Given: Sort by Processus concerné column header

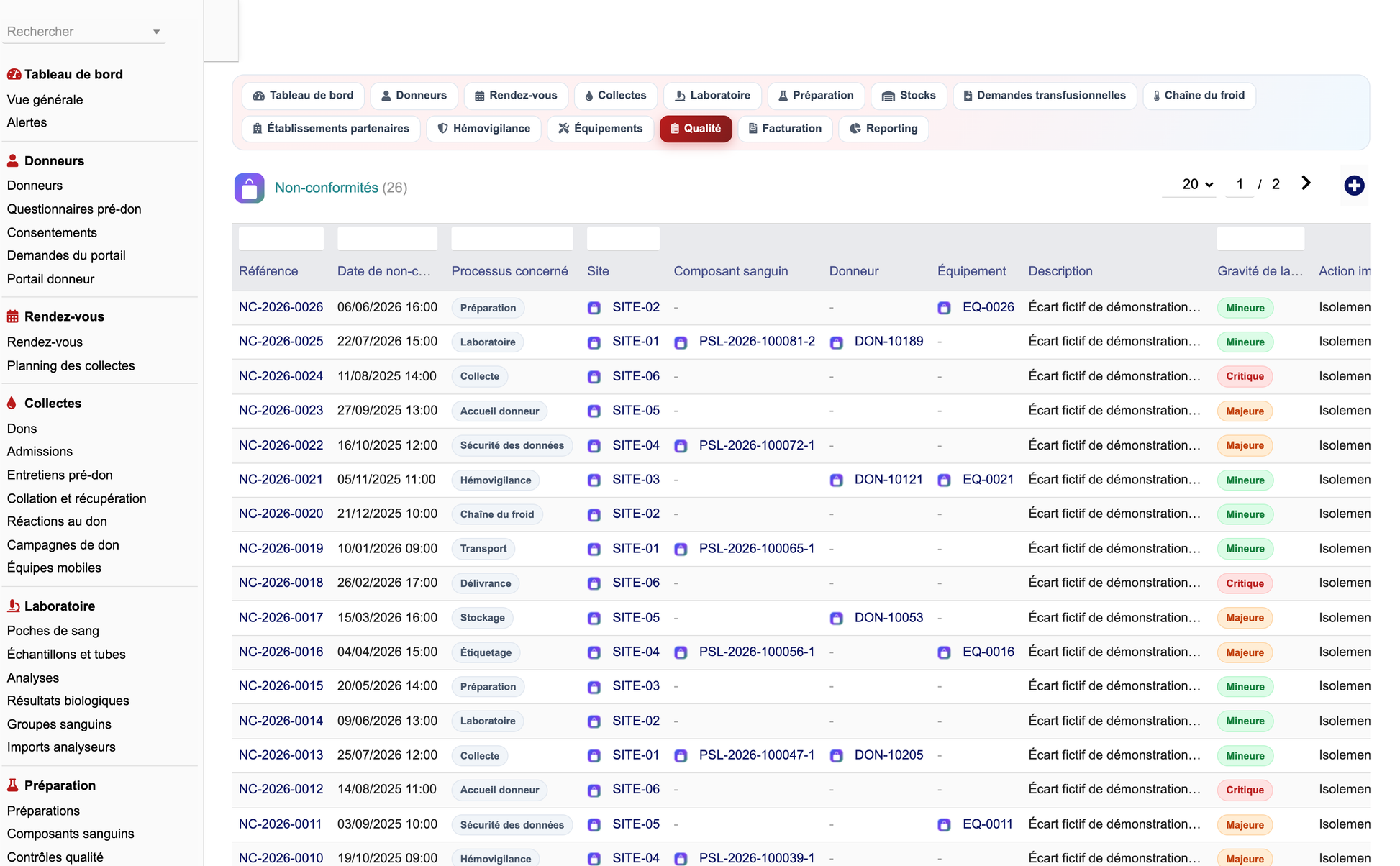Looking at the screenshot, I should [x=509, y=271].
